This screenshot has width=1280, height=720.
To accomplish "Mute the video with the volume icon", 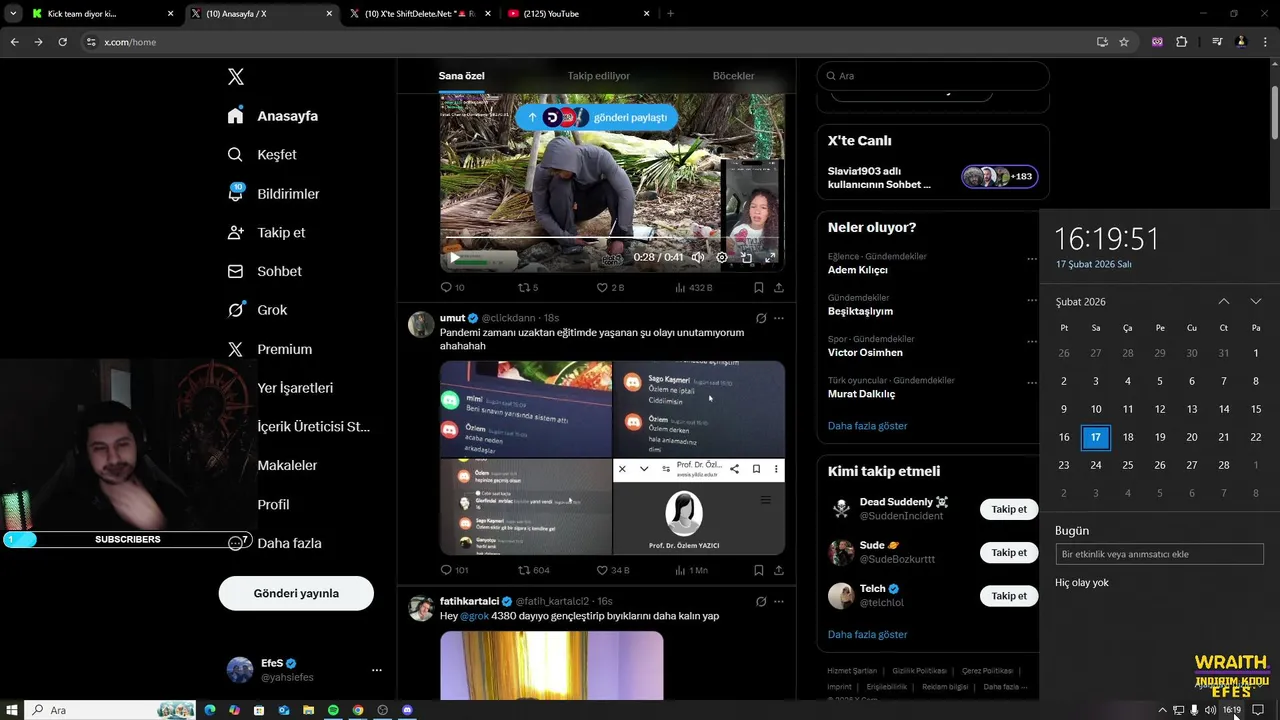I will click(698, 257).
